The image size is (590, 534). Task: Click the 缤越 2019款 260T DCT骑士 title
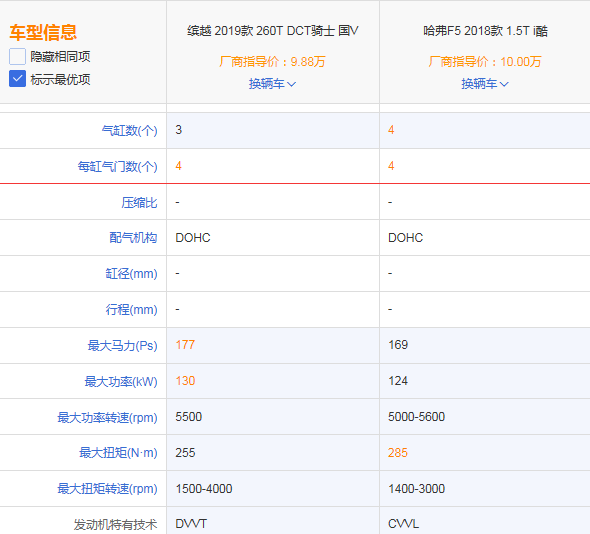click(273, 31)
